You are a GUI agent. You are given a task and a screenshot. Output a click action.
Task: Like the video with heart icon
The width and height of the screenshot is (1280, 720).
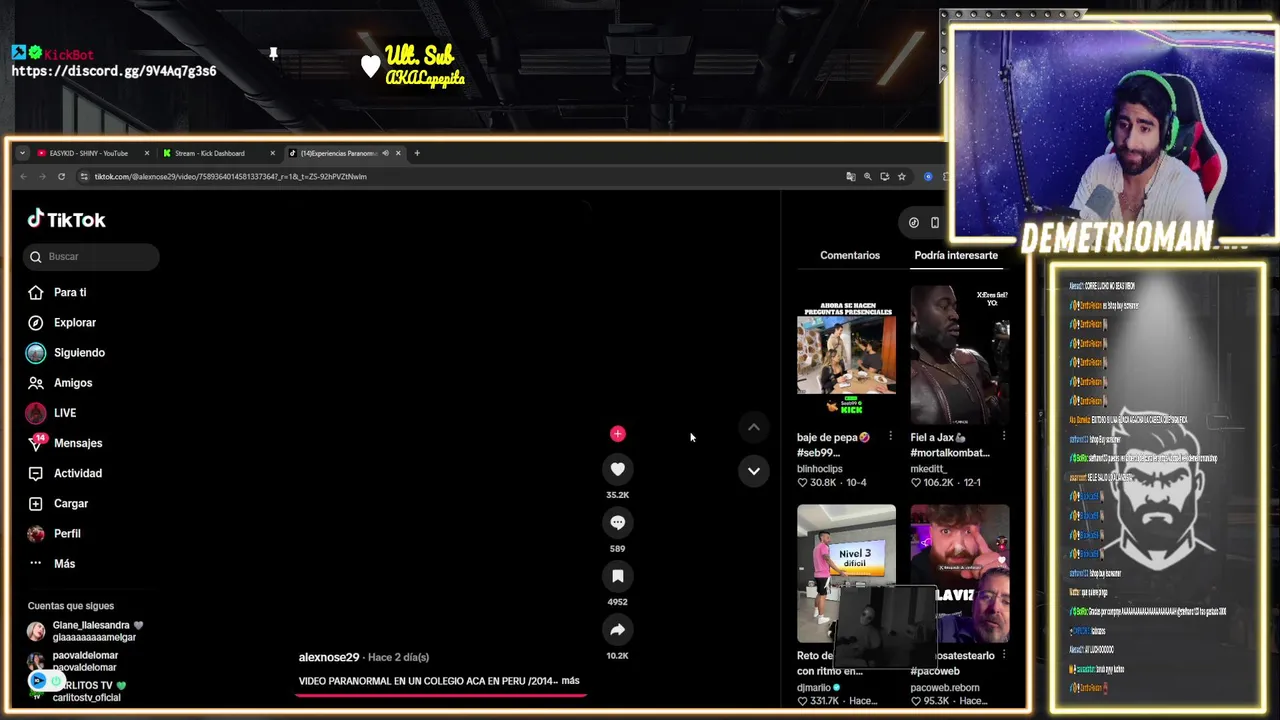tap(617, 469)
